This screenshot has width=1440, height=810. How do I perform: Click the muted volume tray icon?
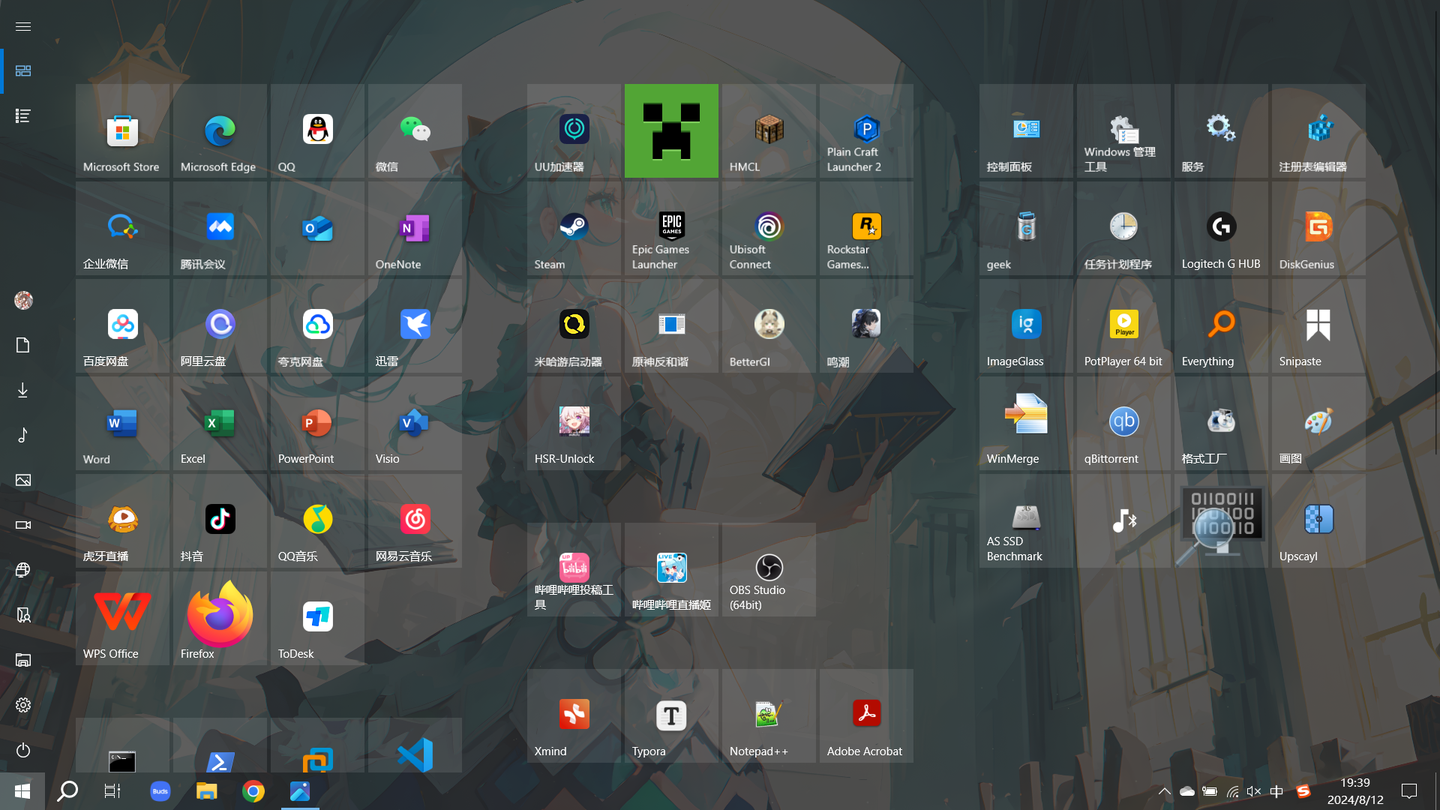pyautogui.click(x=1254, y=791)
